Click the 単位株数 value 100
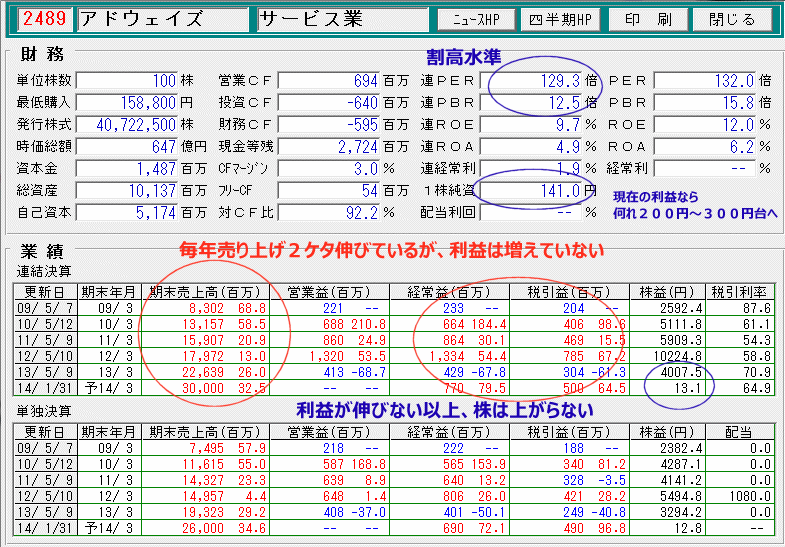Viewport: 785px width, 547px height. 127,81
